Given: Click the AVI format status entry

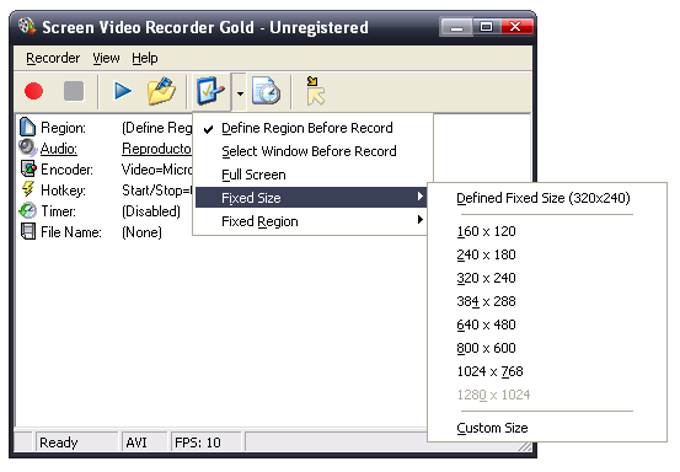Looking at the screenshot, I should [x=144, y=442].
